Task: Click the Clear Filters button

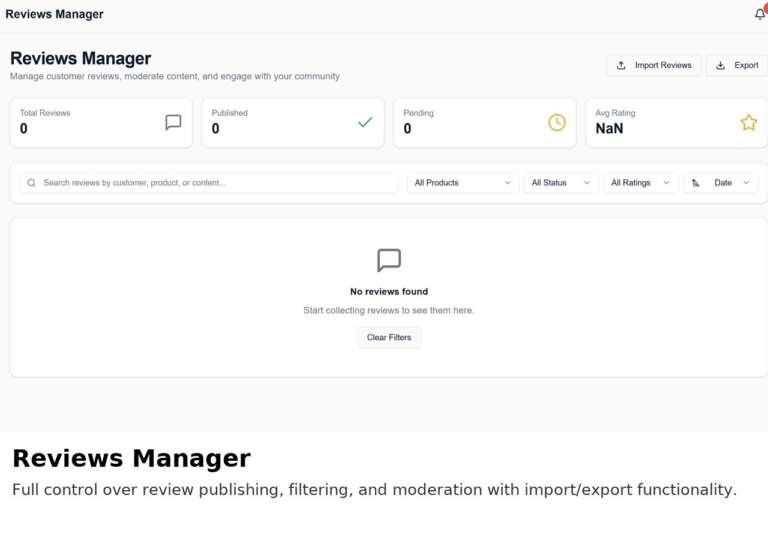Action: pyautogui.click(x=389, y=337)
